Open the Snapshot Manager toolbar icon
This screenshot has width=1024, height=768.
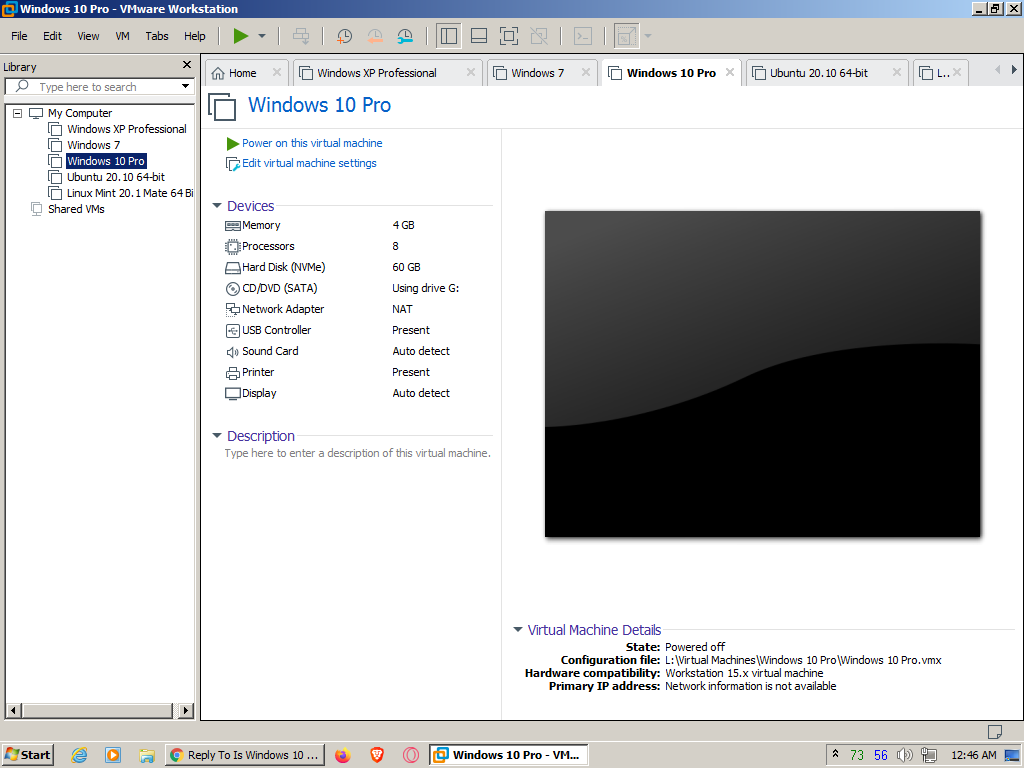tap(405, 36)
